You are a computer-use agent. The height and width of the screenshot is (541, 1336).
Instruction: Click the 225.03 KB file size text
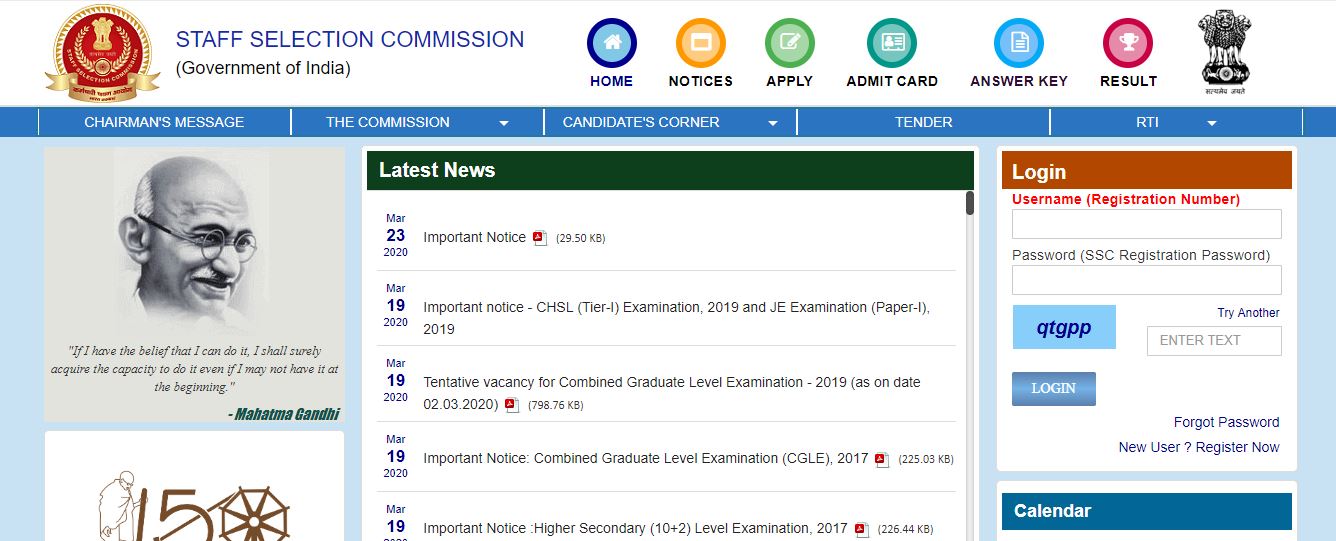coord(926,459)
